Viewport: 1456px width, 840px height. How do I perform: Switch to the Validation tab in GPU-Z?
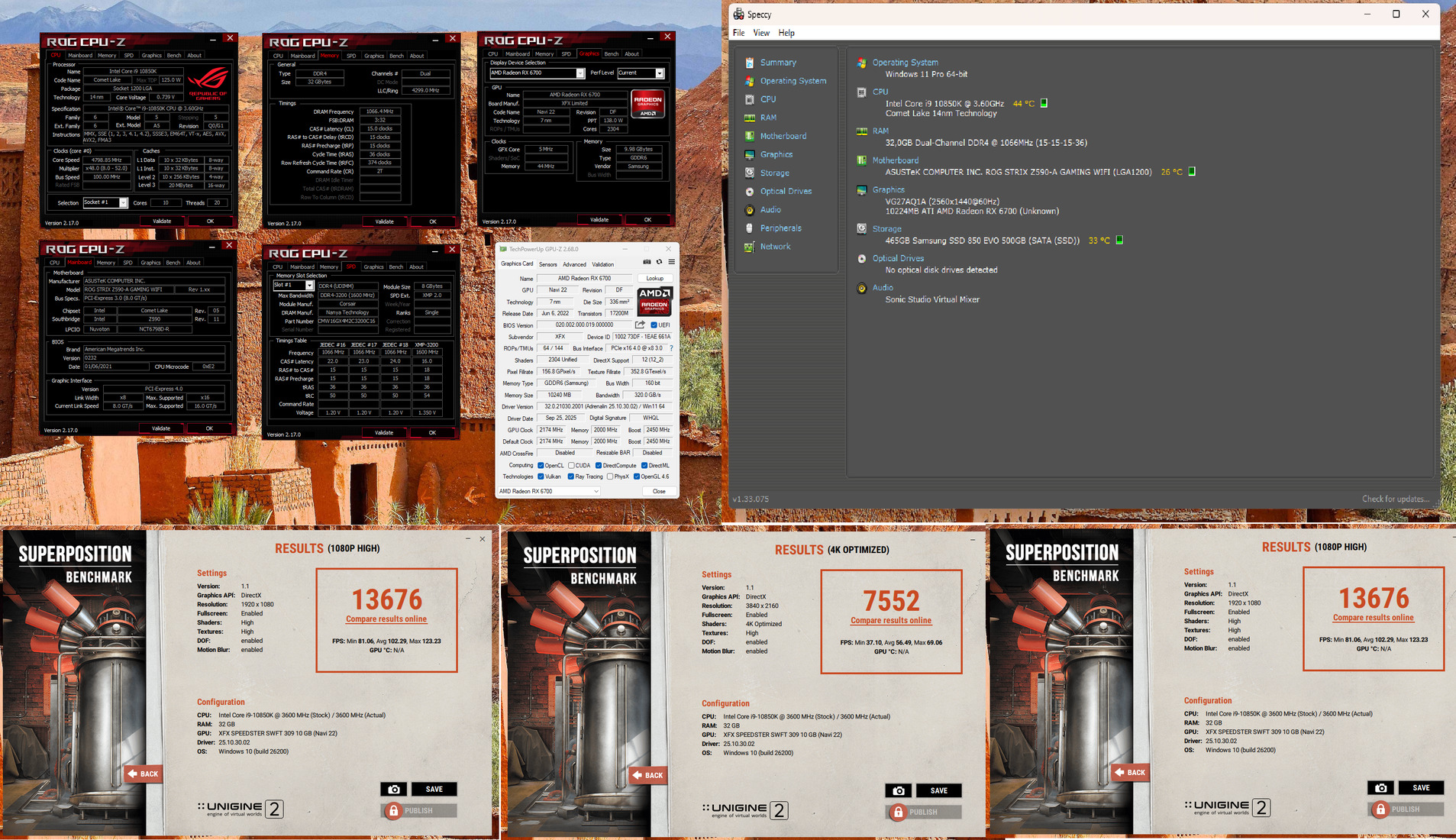[x=602, y=264]
